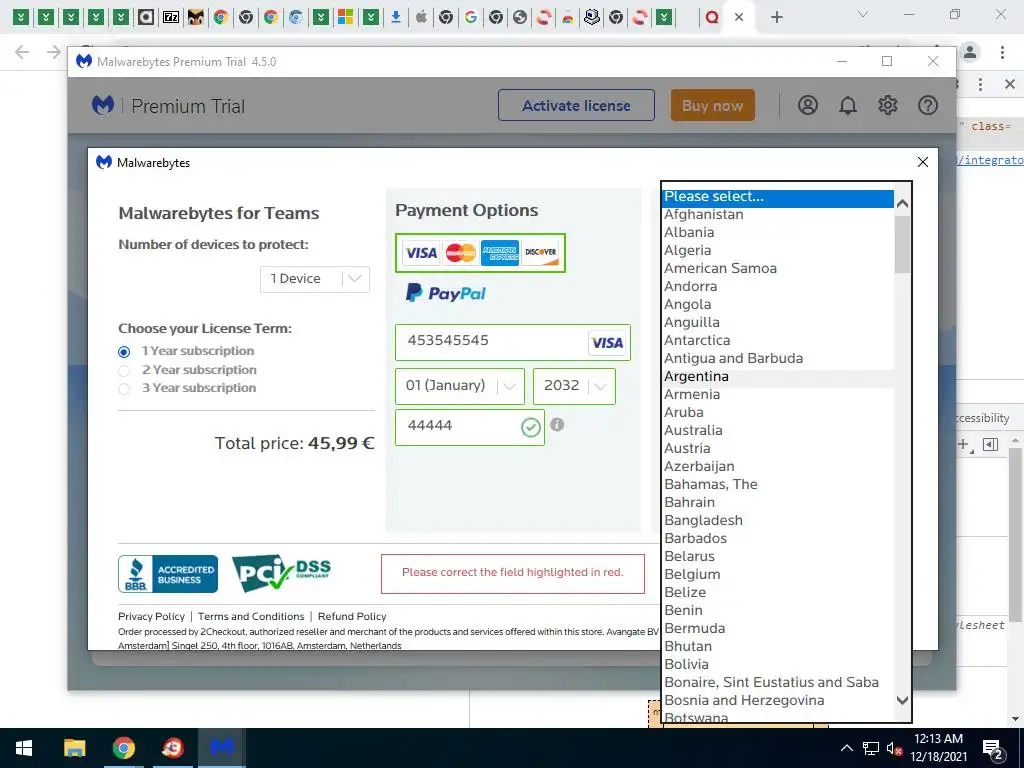The image size is (1024, 768).
Task: Click the country list scrollbar thumb
Action: click(902, 244)
